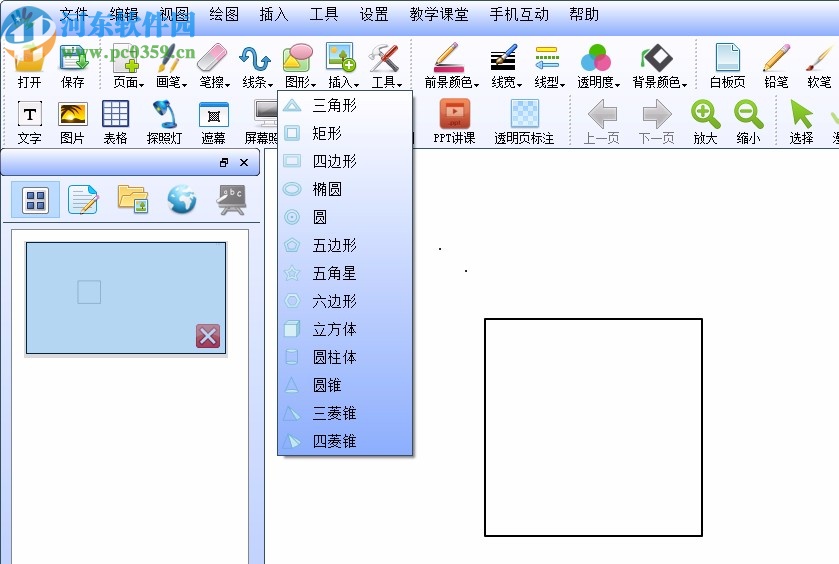The width and height of the screenshot is (839, 564).
Task: Open the 教学课堂 menu
Action: tap(439, 14)
